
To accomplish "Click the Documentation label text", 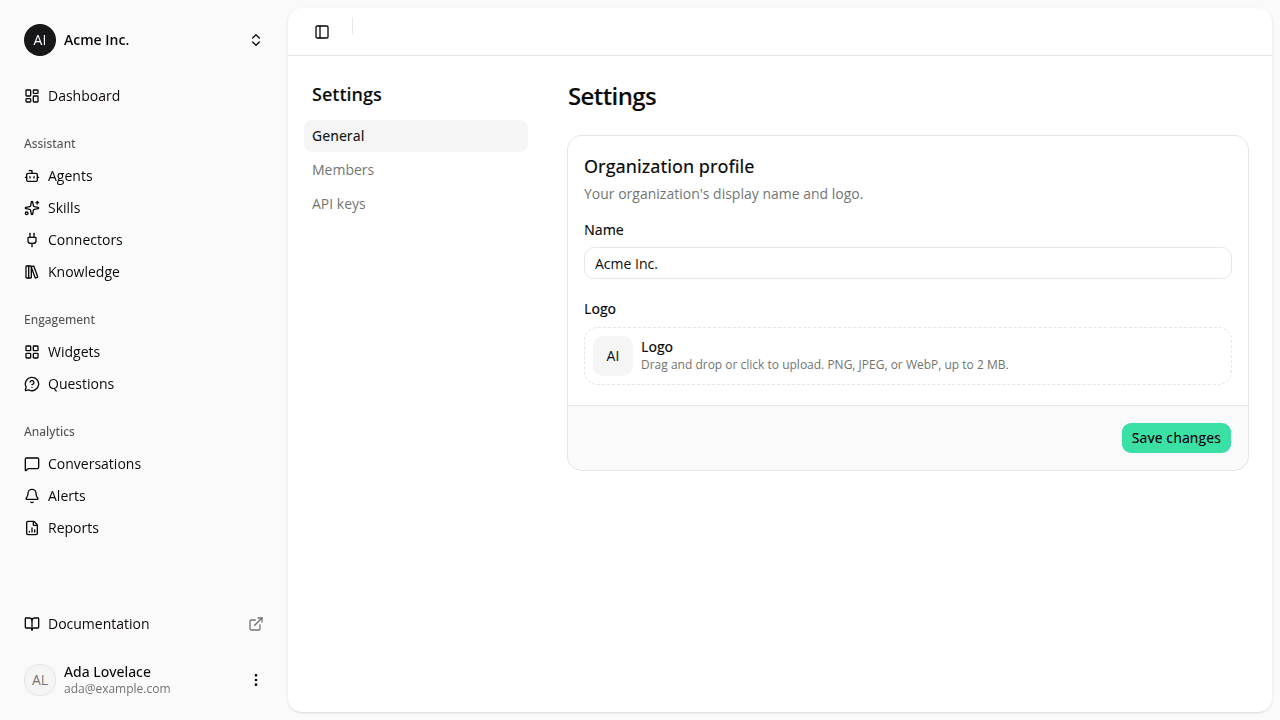I will click(x=99, y=624).
